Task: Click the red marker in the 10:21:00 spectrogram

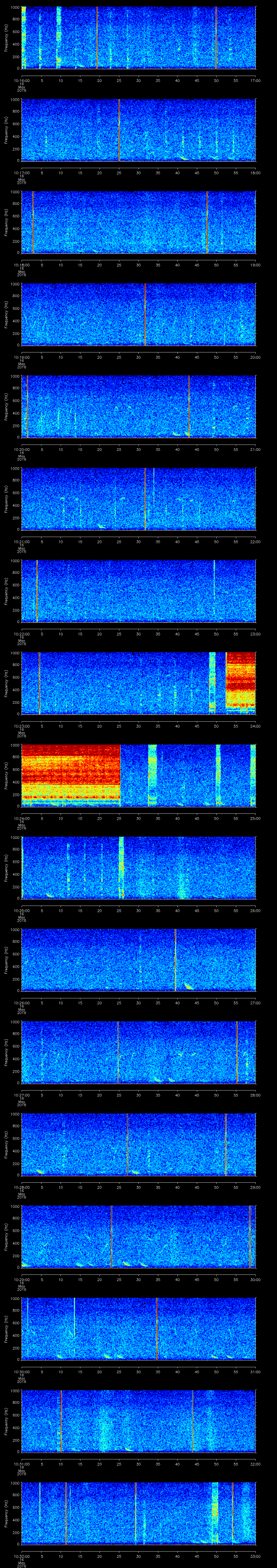Action: [x=145, y=499]
